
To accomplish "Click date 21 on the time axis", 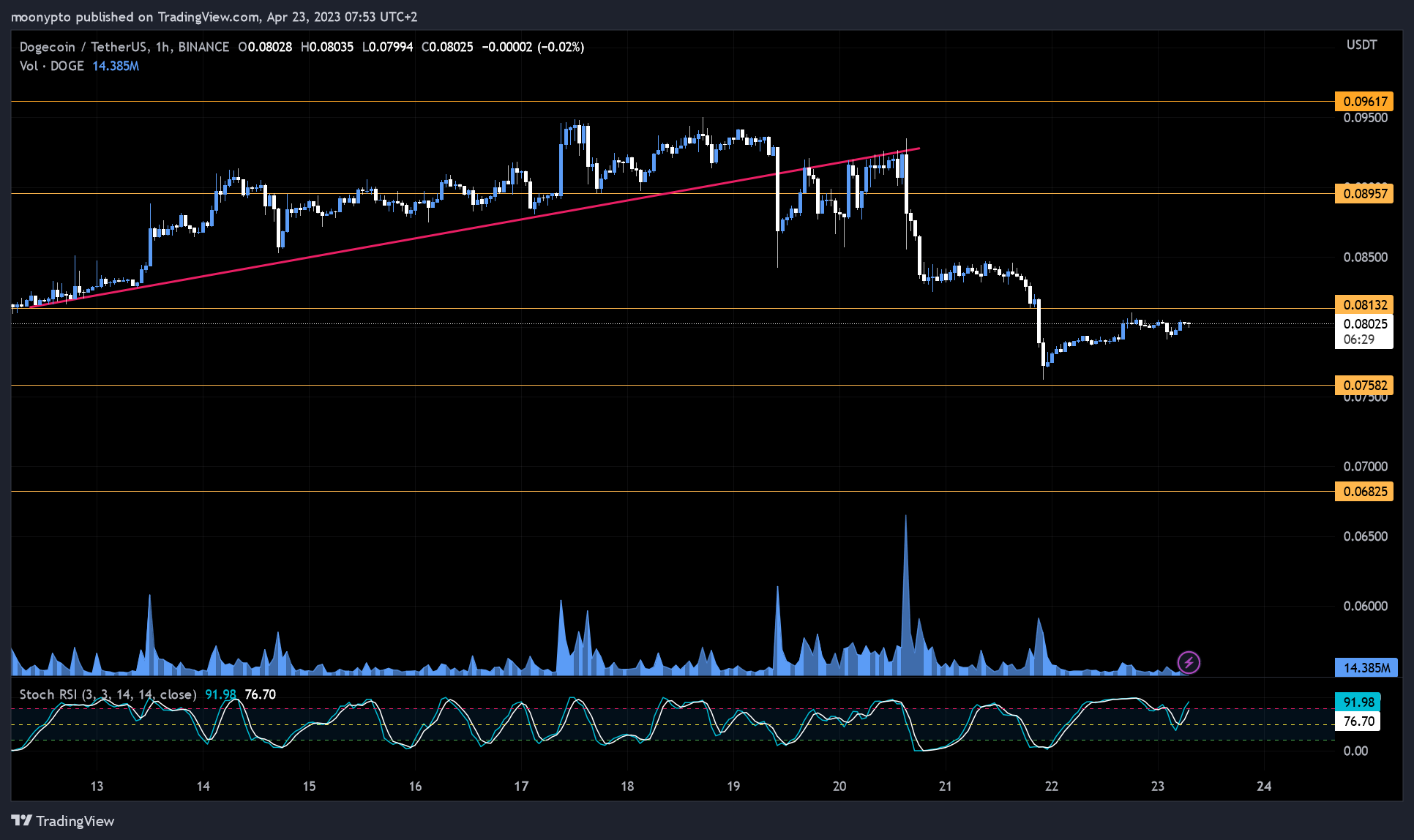I will coord(946,787).
